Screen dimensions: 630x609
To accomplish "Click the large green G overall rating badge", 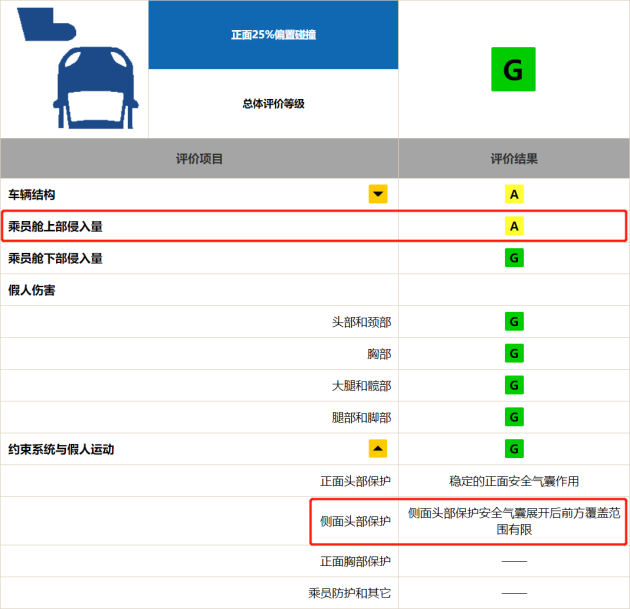I will [513, 69].
